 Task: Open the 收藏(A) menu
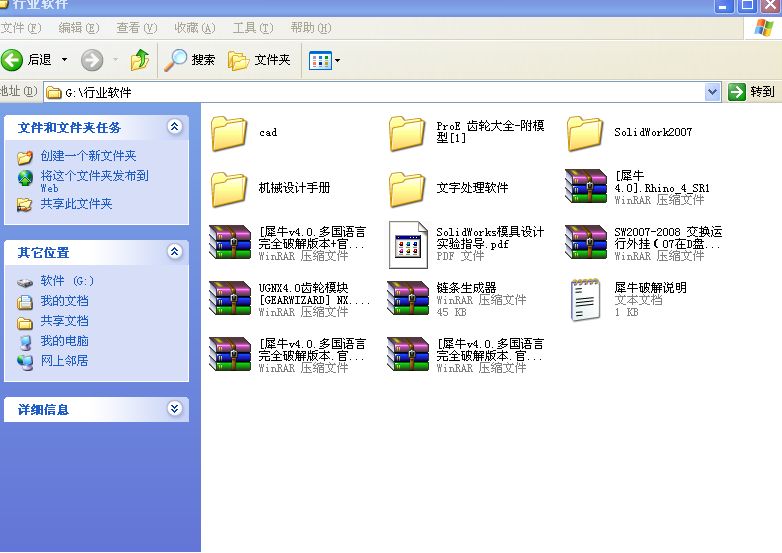point(195,28)
